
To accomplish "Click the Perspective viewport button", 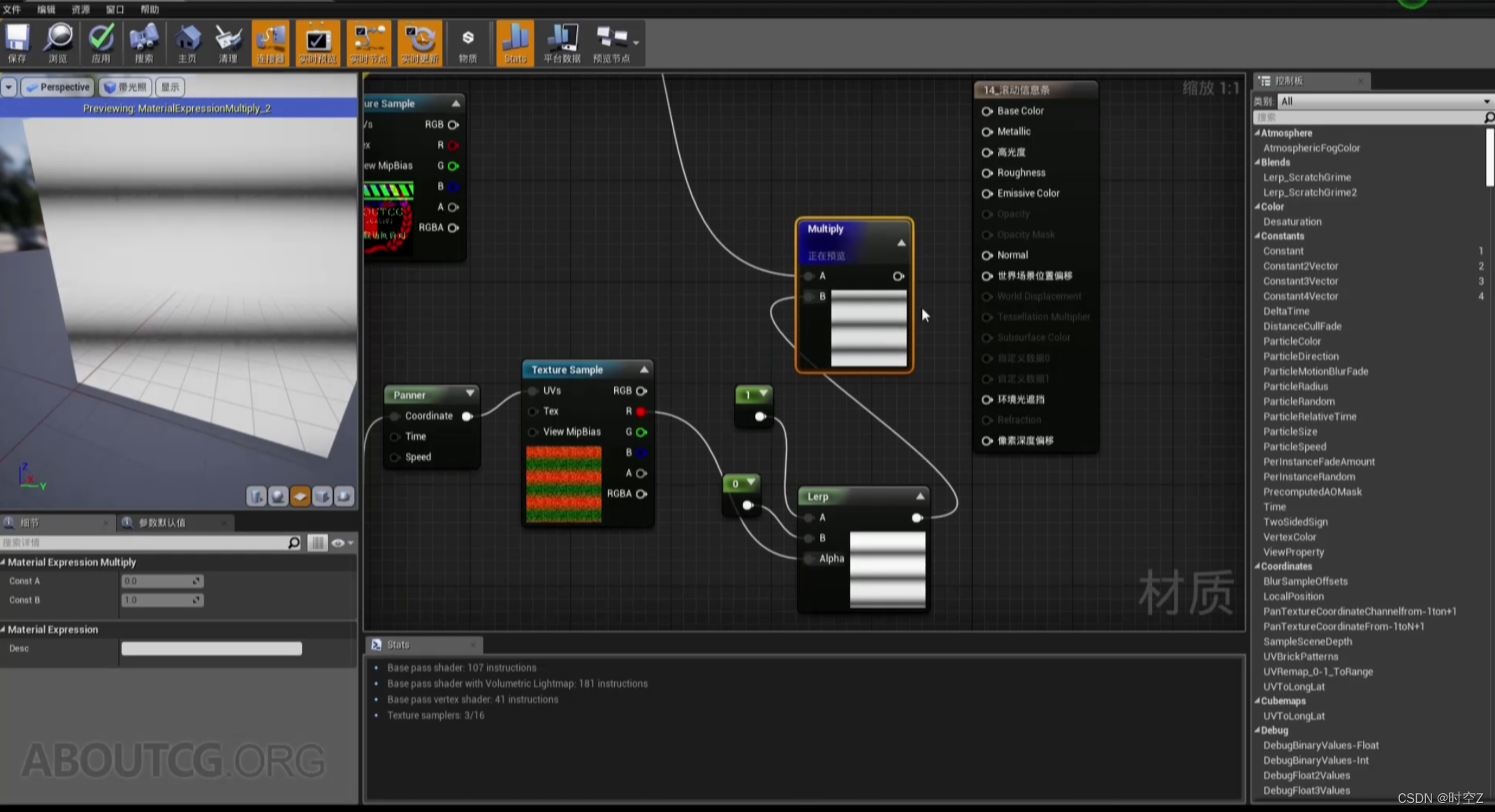I will click(x=59, y=87).
